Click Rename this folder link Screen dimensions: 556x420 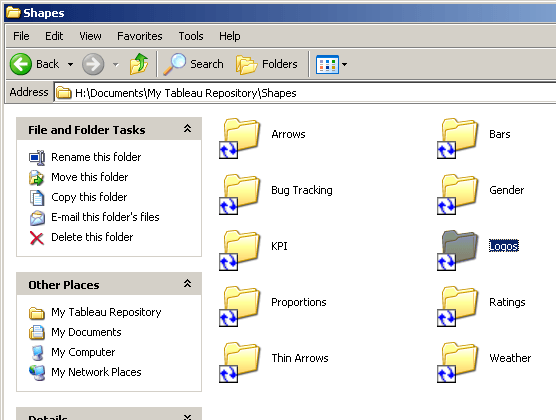(96, 157)
